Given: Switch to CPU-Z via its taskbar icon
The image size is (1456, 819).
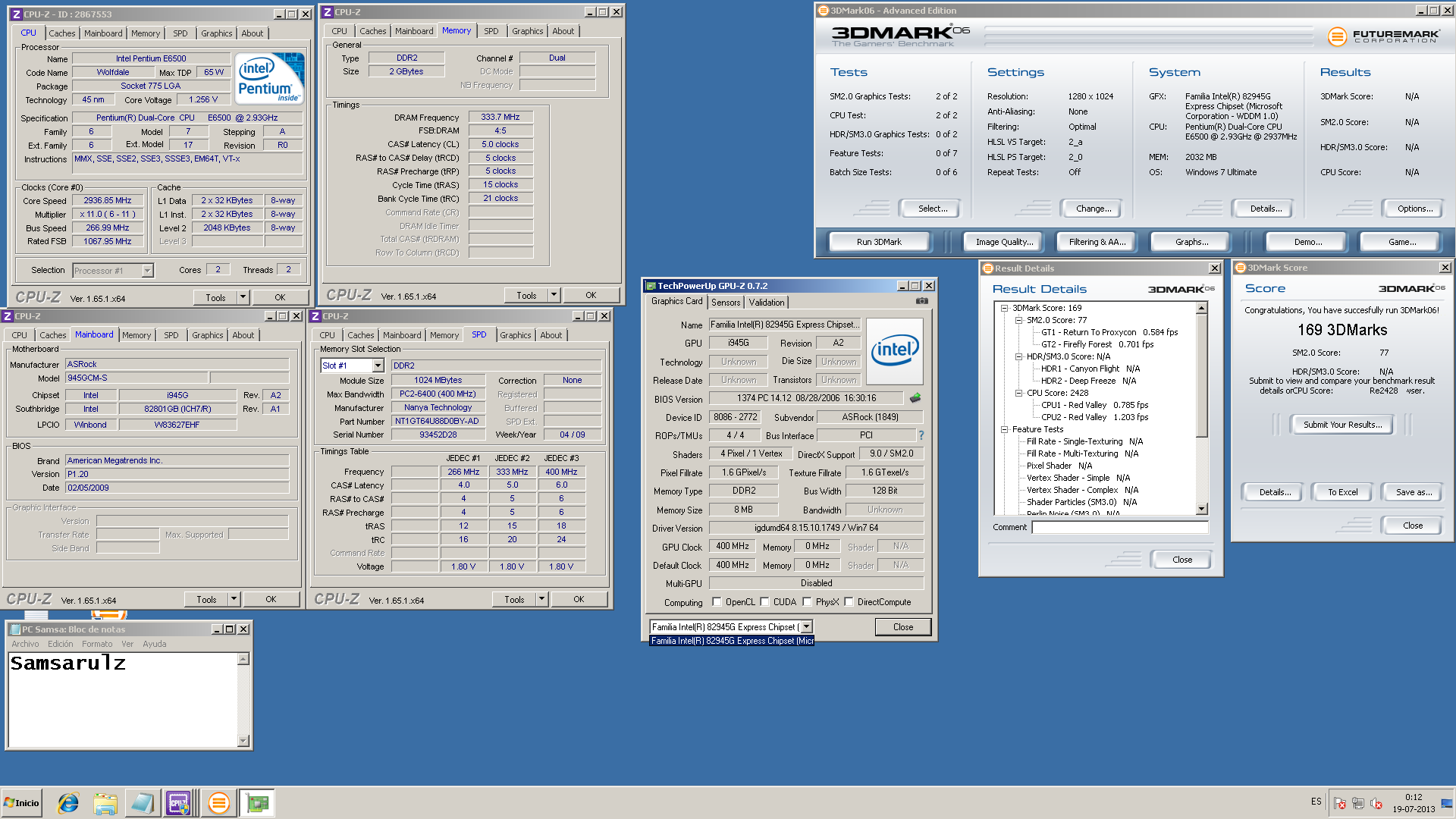Looking at the screenshot, I should [x=179, y=802].
